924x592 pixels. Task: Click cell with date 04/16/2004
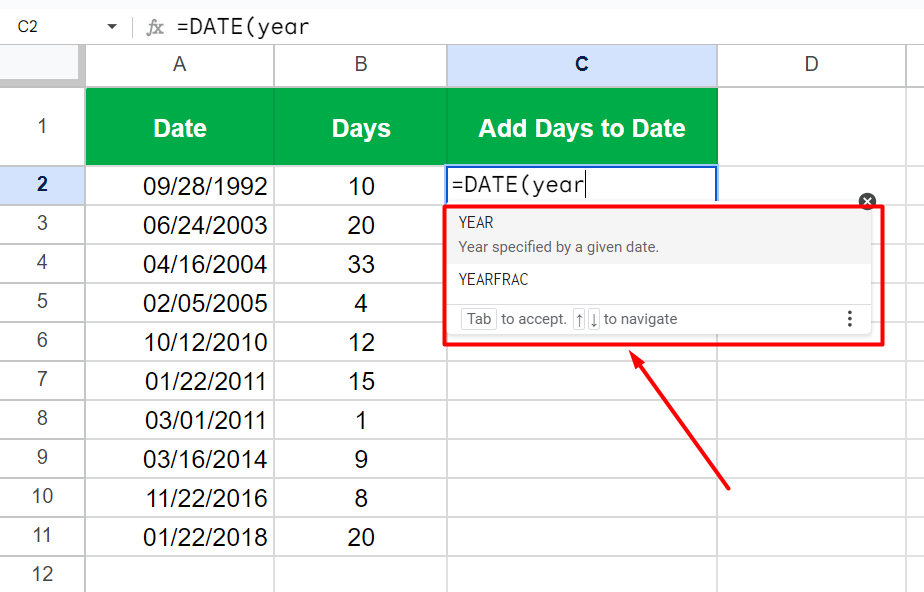(180, 263)
